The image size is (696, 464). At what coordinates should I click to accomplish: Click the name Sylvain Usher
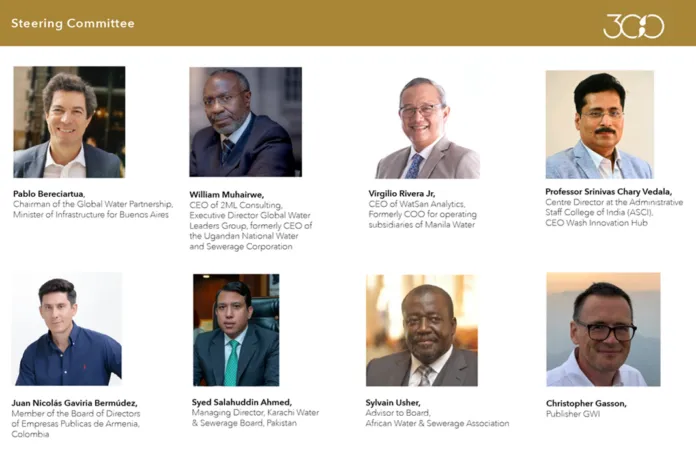(393, 403)
